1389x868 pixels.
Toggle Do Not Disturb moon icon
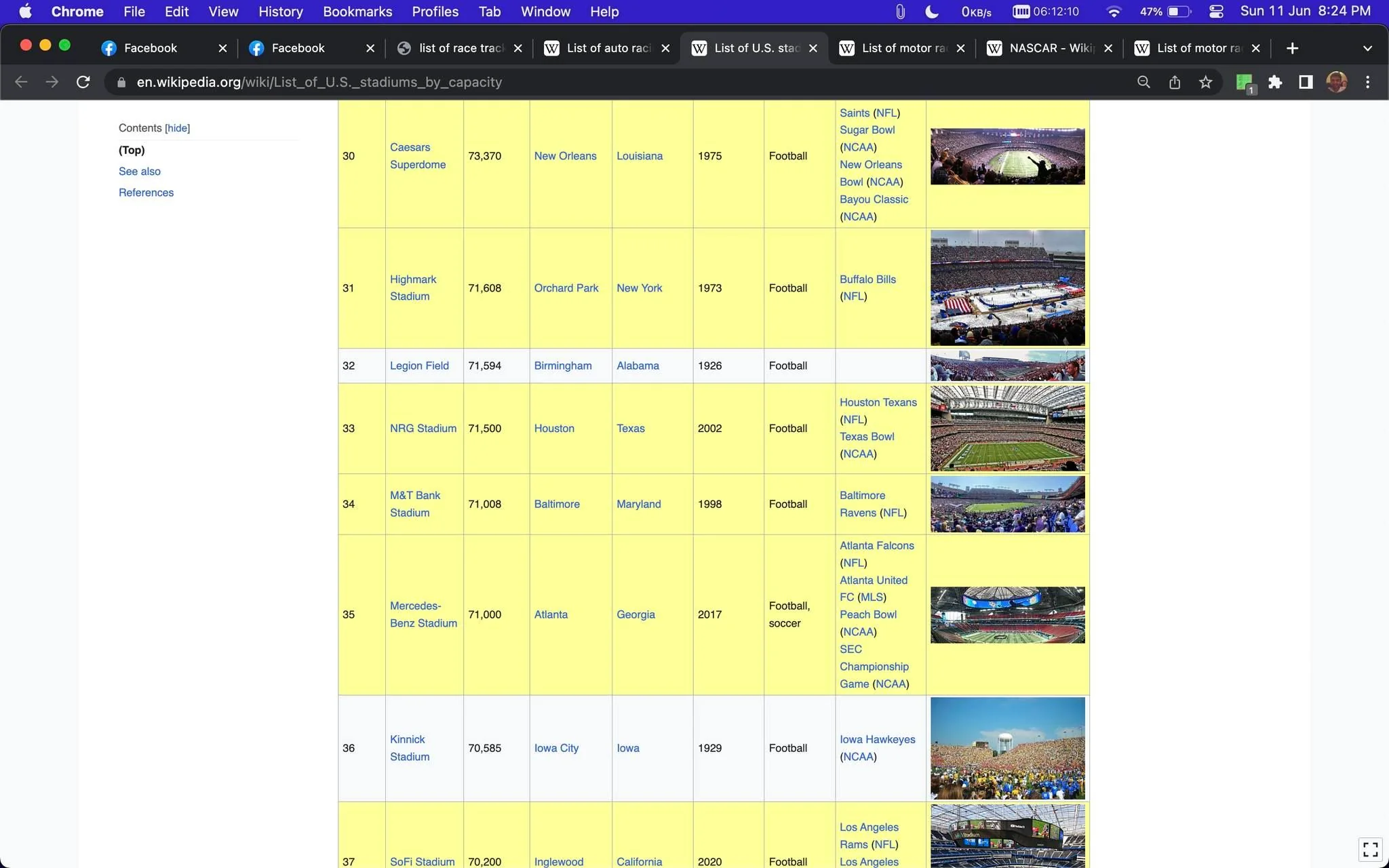932,12
